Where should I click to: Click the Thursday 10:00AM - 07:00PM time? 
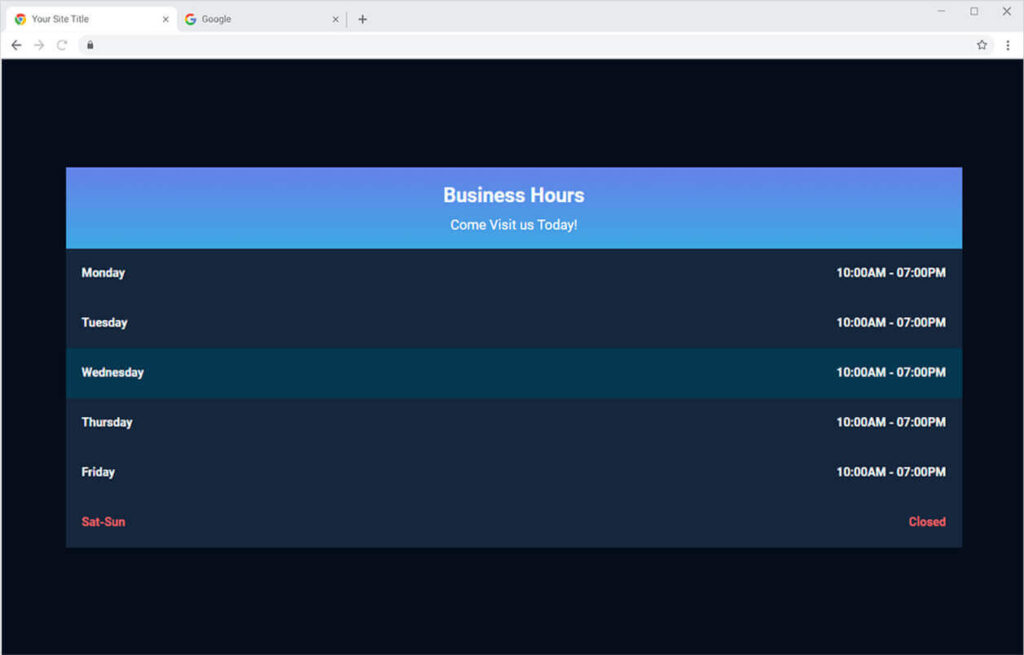coord(890,423)
